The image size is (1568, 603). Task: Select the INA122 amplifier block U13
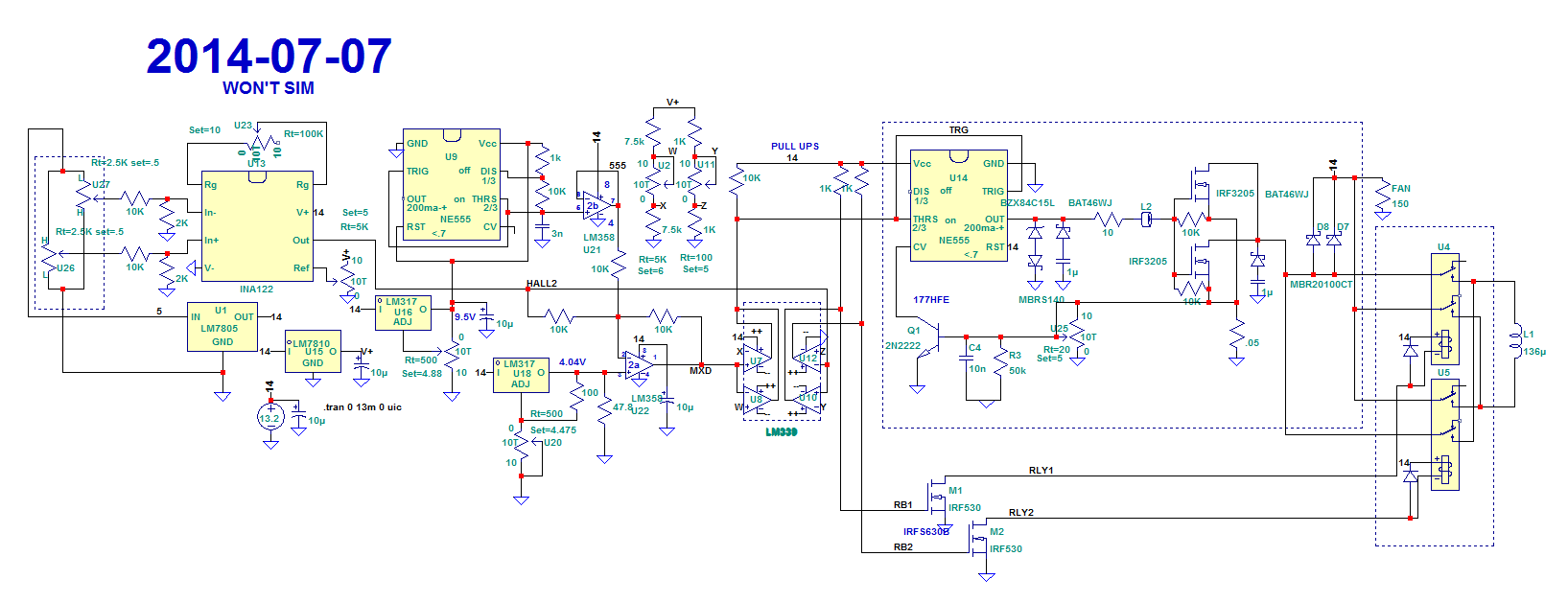click(x=257, y=226)
